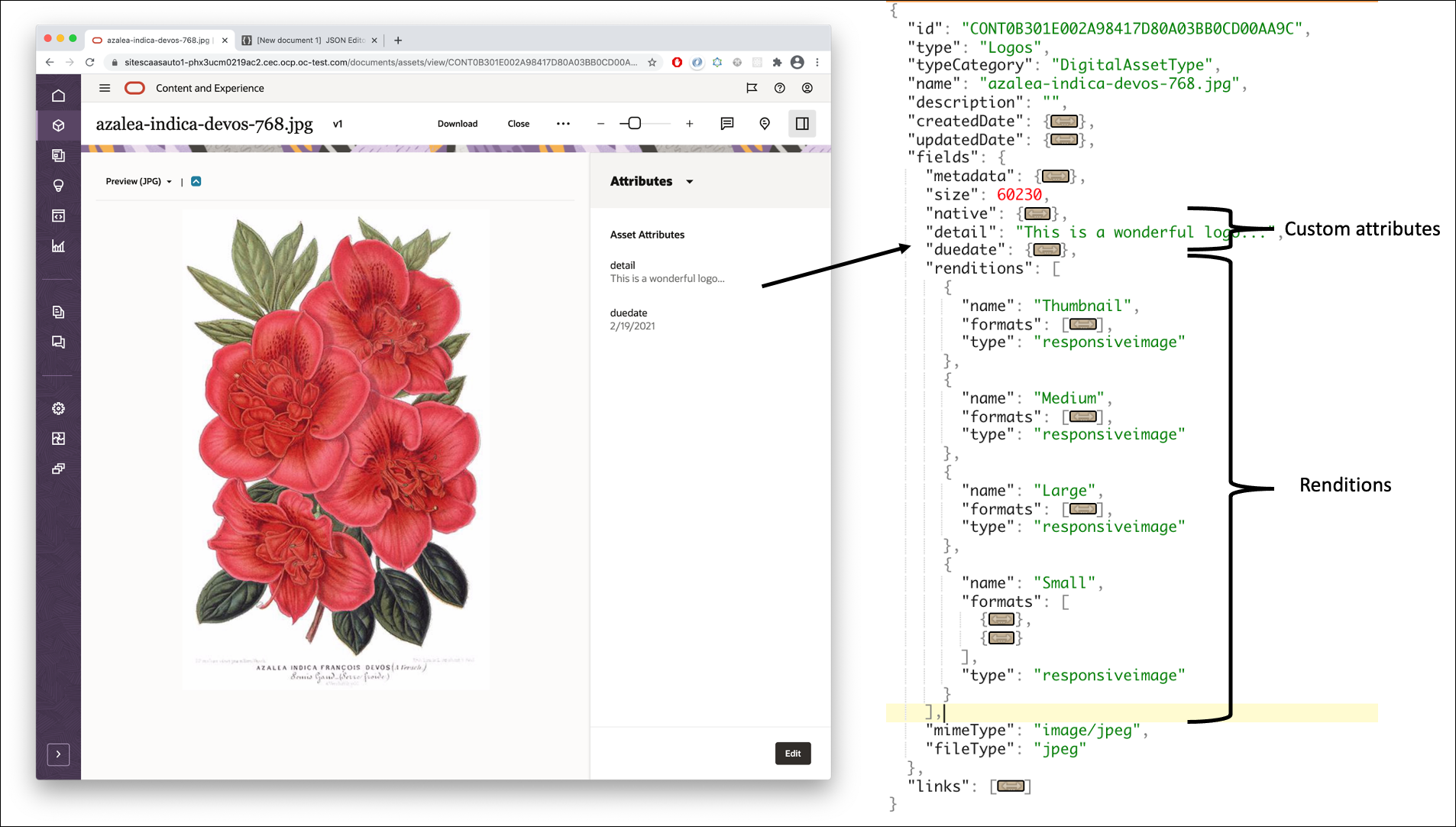Click the blue icon next to Preview (JPG)

pos(196,181)
